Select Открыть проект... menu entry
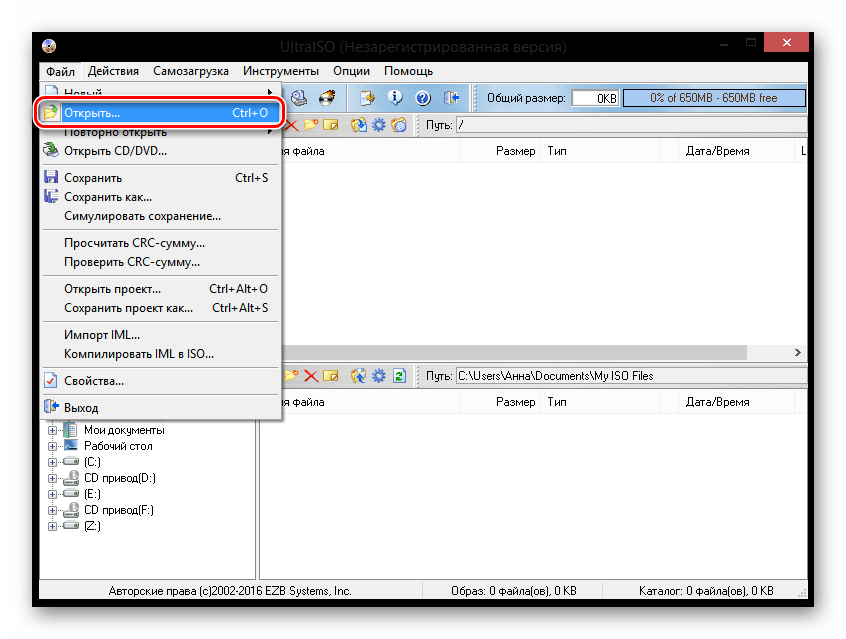This screenshot has height=639, width=846. click(x=161, y=289)
